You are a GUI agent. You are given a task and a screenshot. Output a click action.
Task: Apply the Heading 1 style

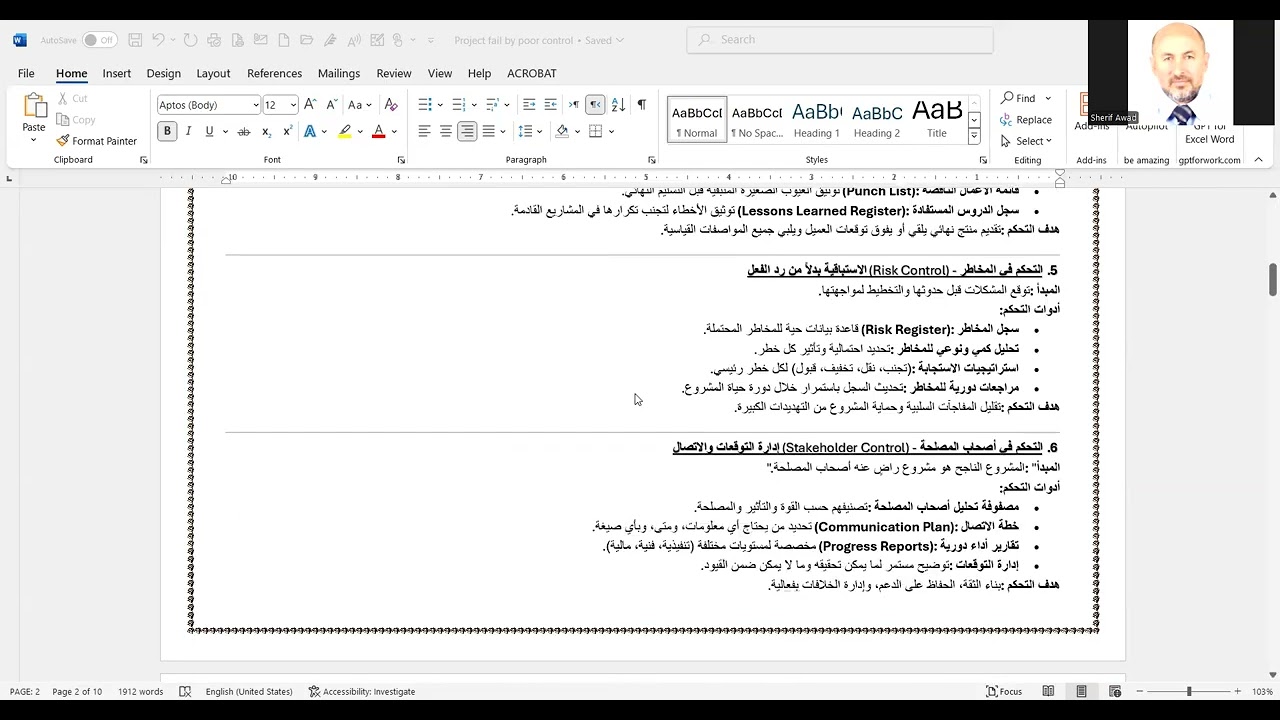(817, 120)
